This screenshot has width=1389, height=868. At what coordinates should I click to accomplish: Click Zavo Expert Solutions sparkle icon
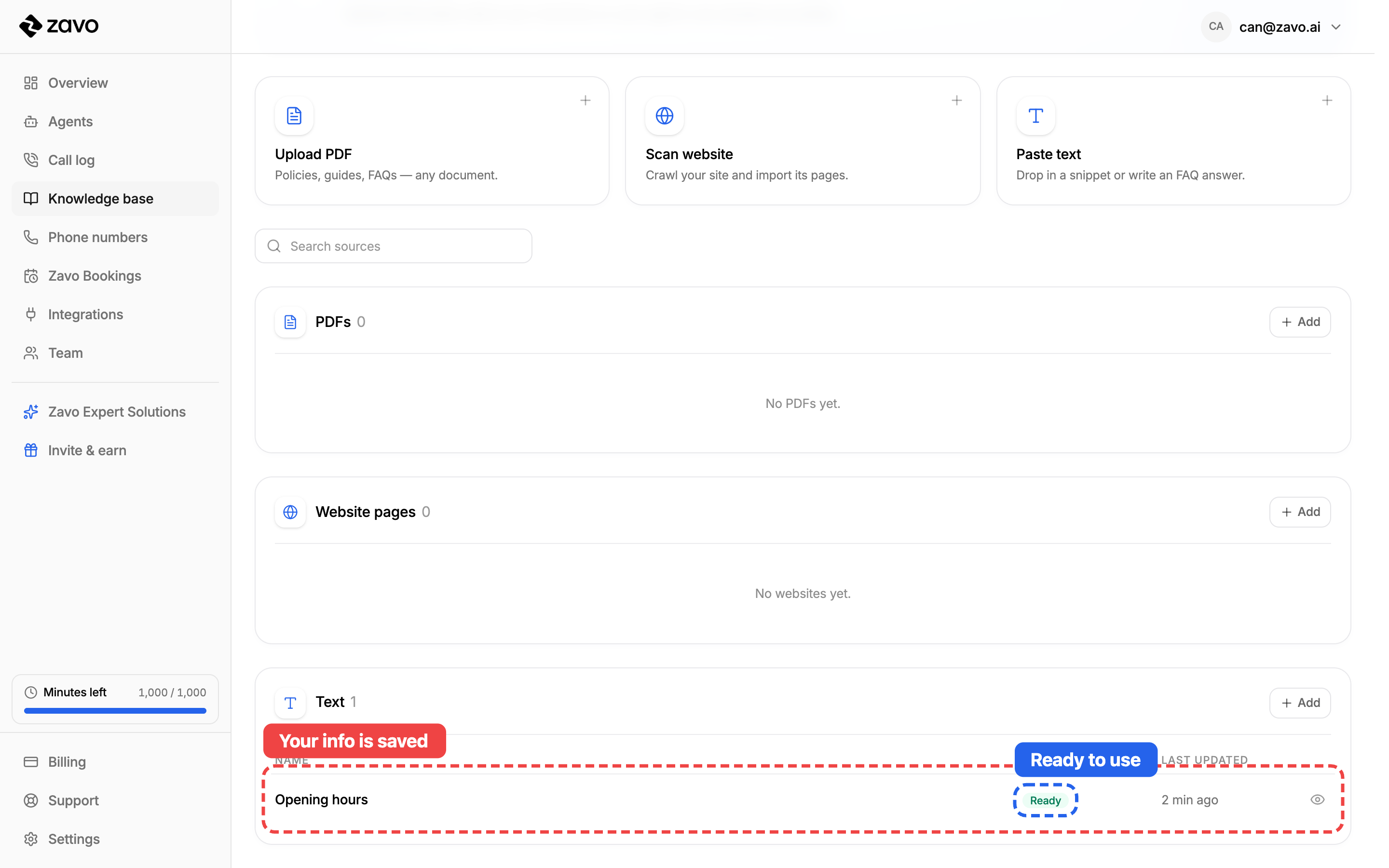coord(31,412)
